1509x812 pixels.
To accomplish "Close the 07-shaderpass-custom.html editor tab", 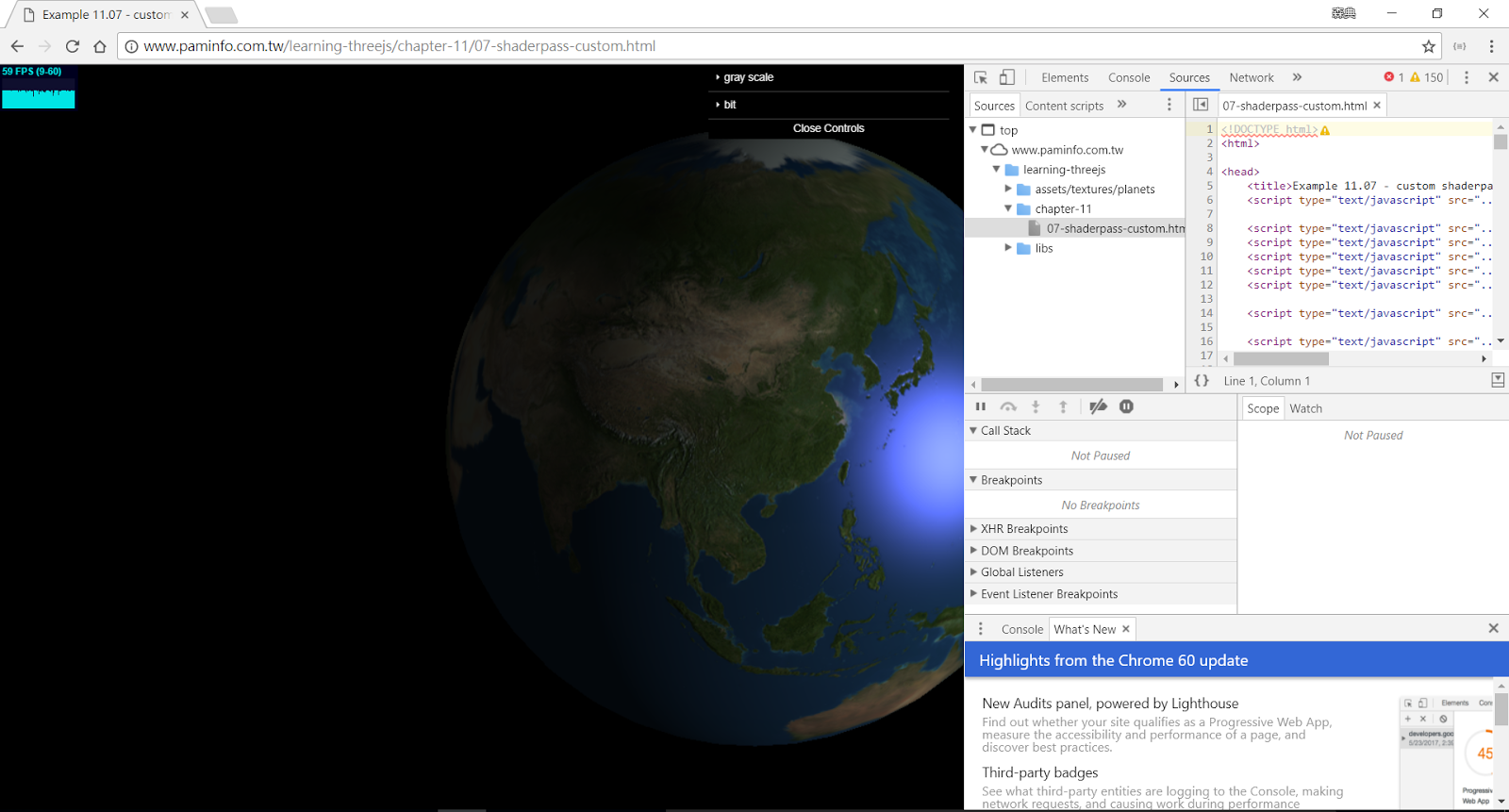I will [1377, 105].
